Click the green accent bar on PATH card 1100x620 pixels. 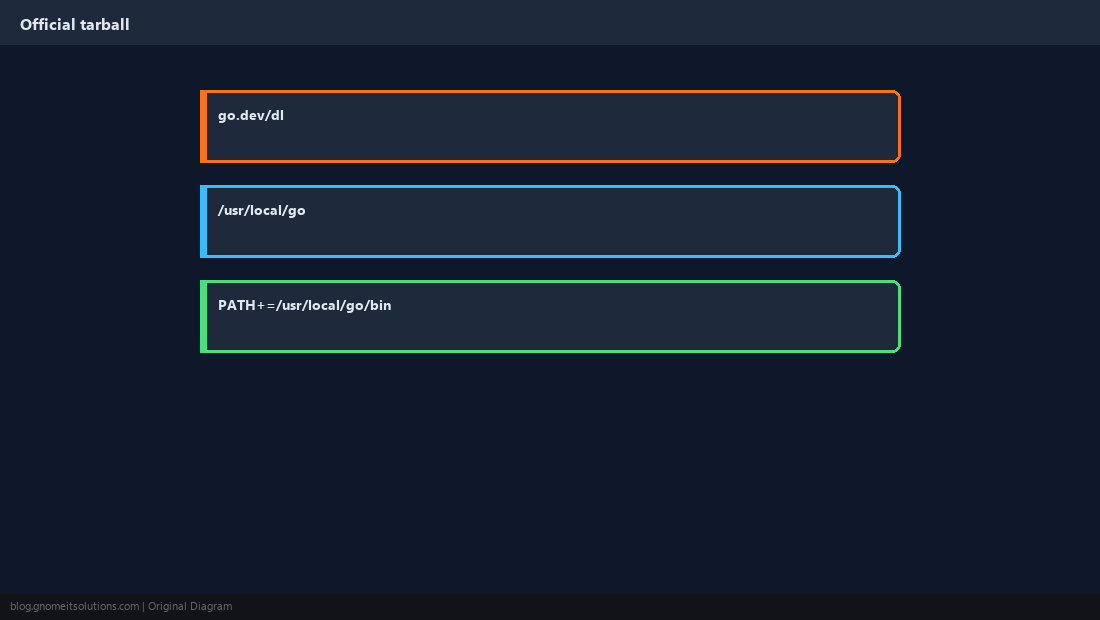(203, 316)
